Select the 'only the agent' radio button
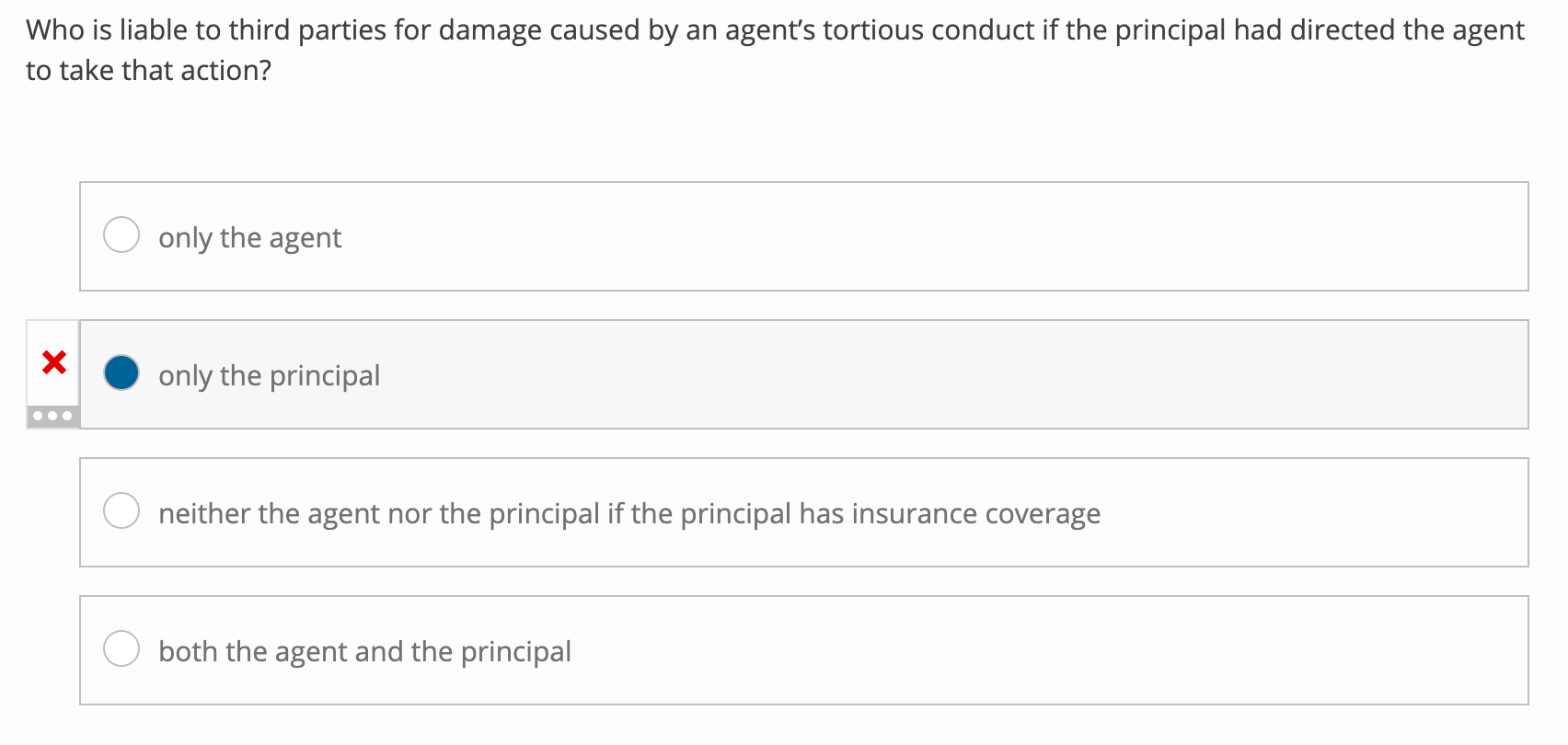1568x745 pixels. [x=121, y=235]
